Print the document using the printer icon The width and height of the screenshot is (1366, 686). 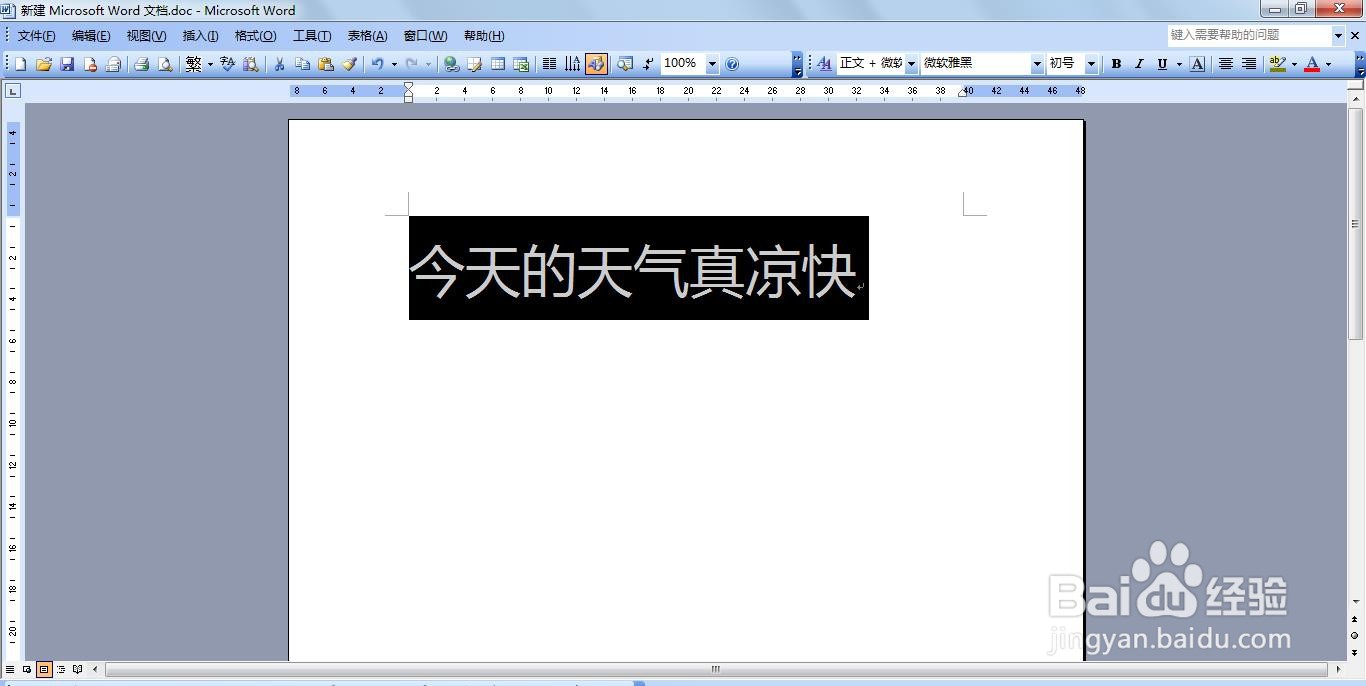pyautogui.click(x=142, y=64)
